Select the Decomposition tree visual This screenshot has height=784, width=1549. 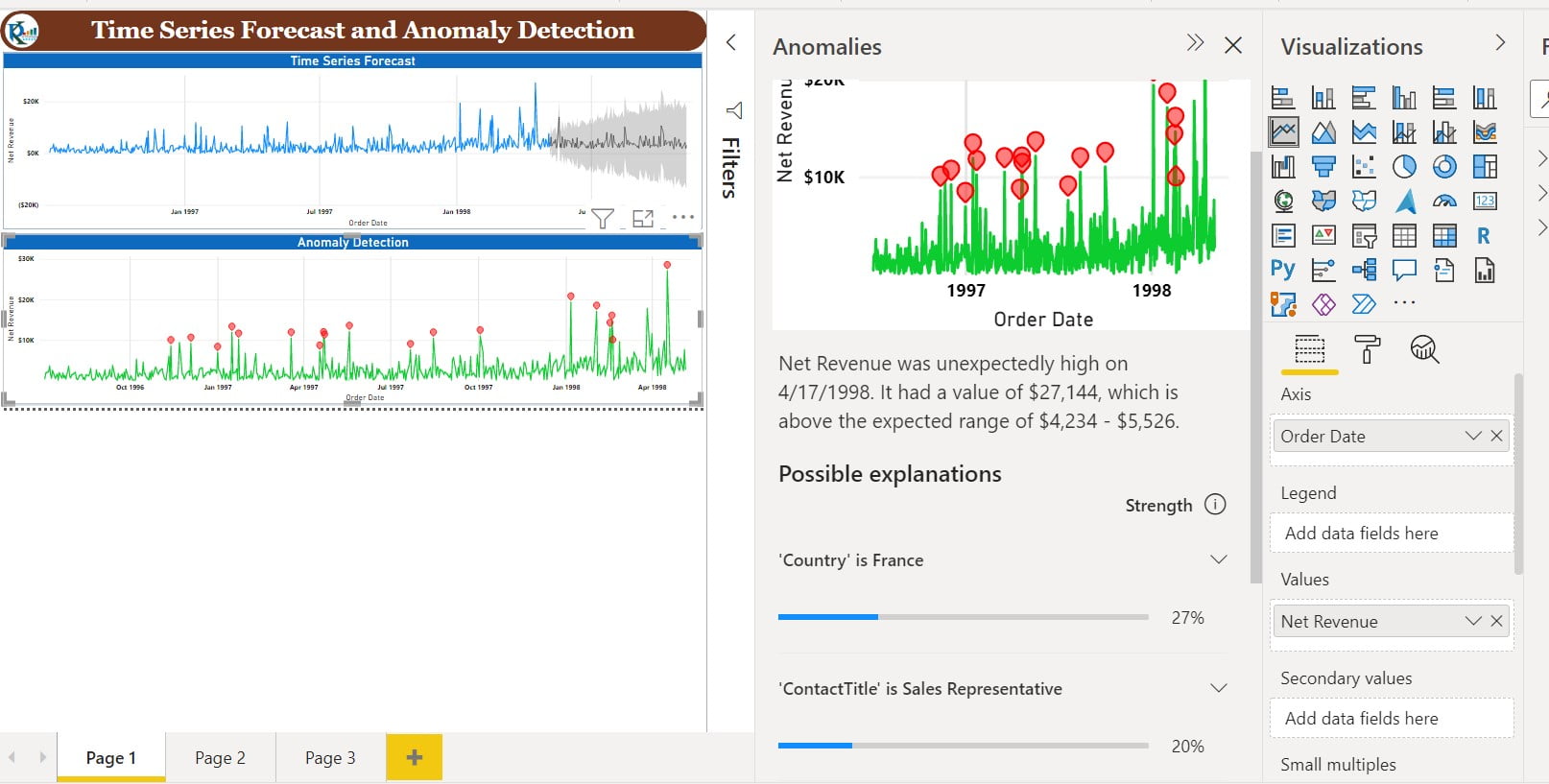tap(1364, 271)
